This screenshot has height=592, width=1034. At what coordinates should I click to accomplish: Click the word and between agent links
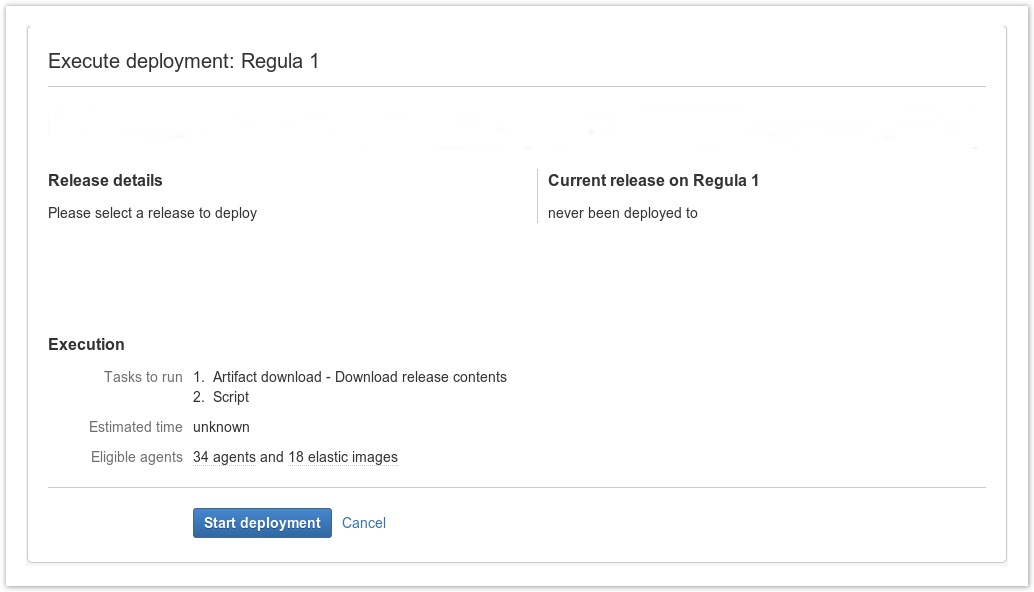point(272,457)
